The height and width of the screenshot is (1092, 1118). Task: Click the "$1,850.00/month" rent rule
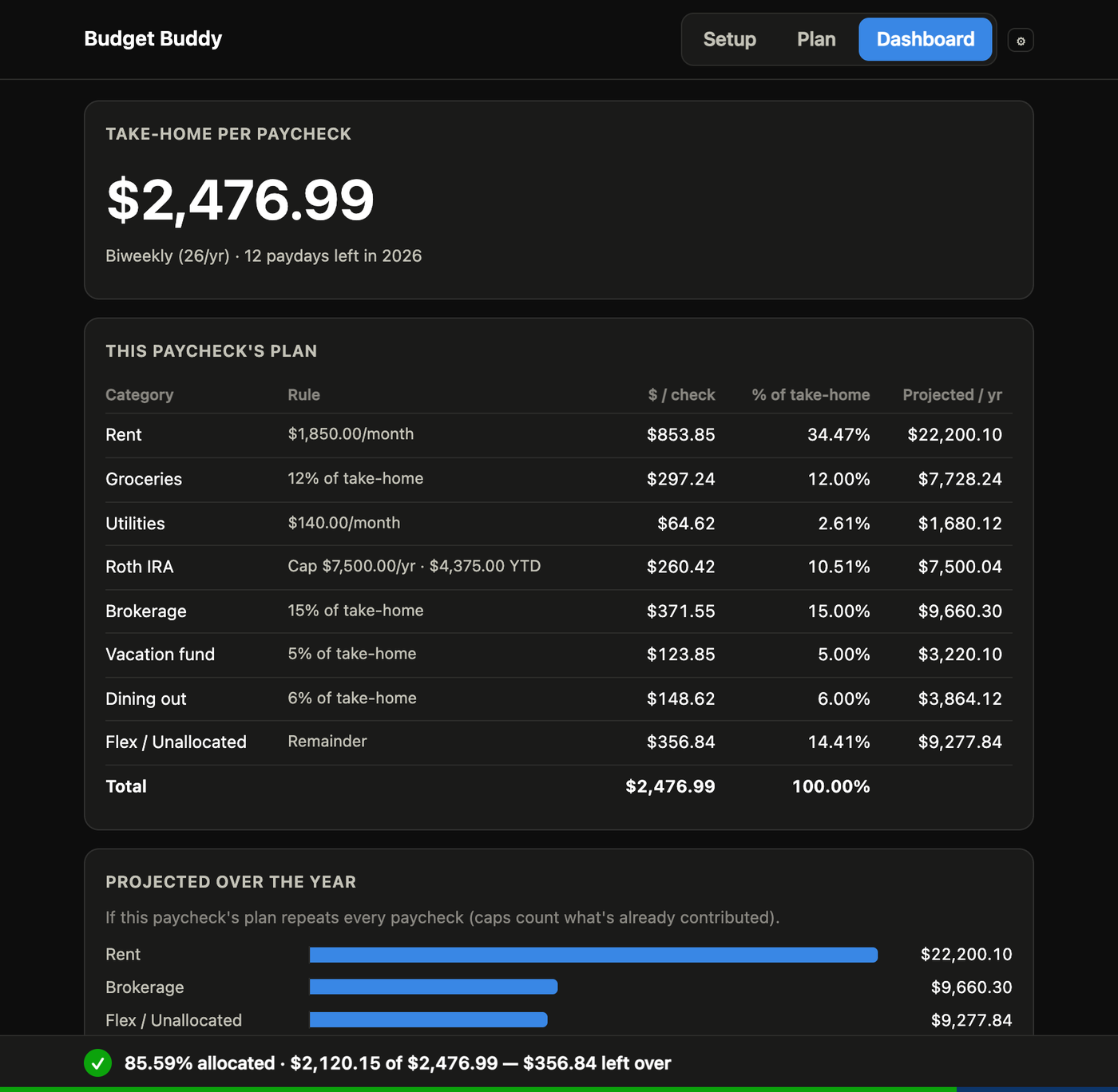(x=351, y=434)
